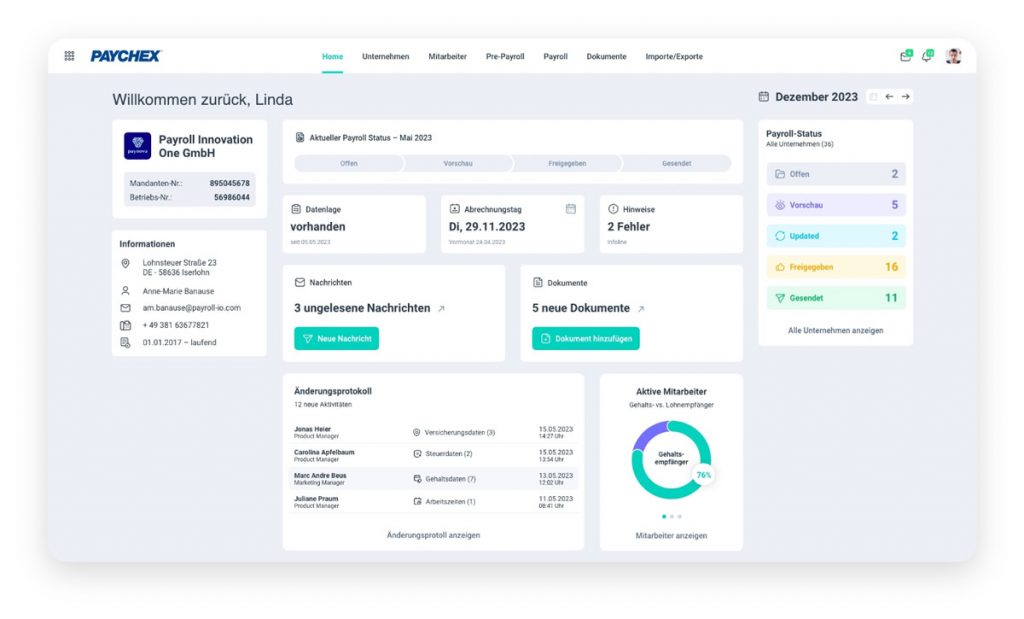Click the calendar icon in Abrechnungstag card
This screenshot has height=619, width=1024.
click(571, 209)
